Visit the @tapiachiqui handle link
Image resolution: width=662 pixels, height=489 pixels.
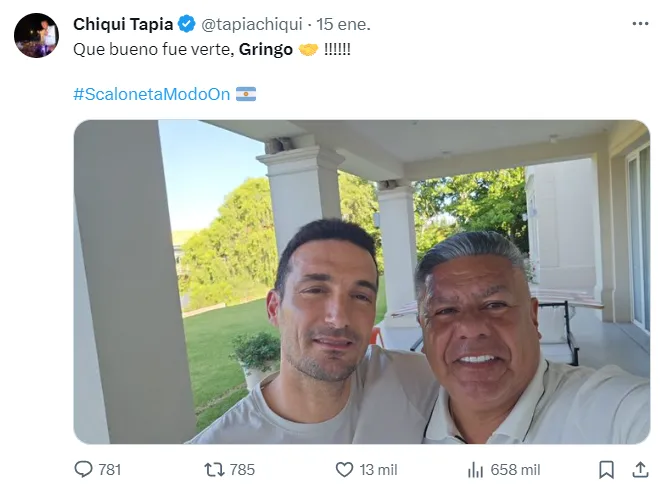tap(252, 24)
